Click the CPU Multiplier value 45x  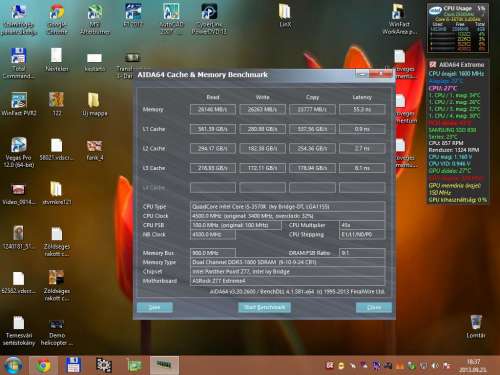pyautogui.click(x=362, y=225)
